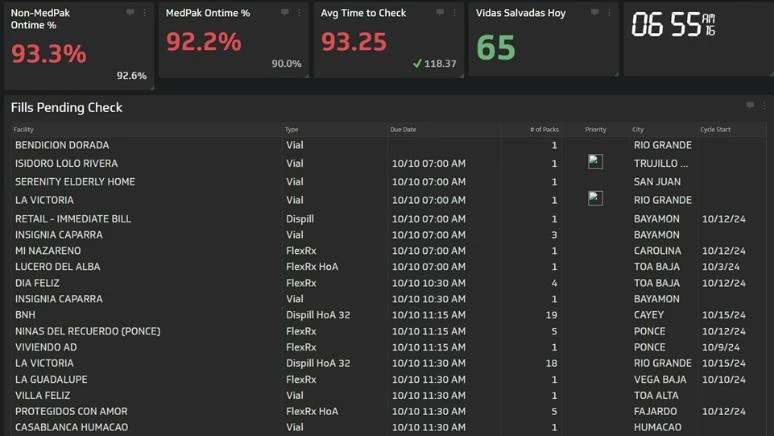Open comments on MedPak Ontime % widget

point(285,13)
